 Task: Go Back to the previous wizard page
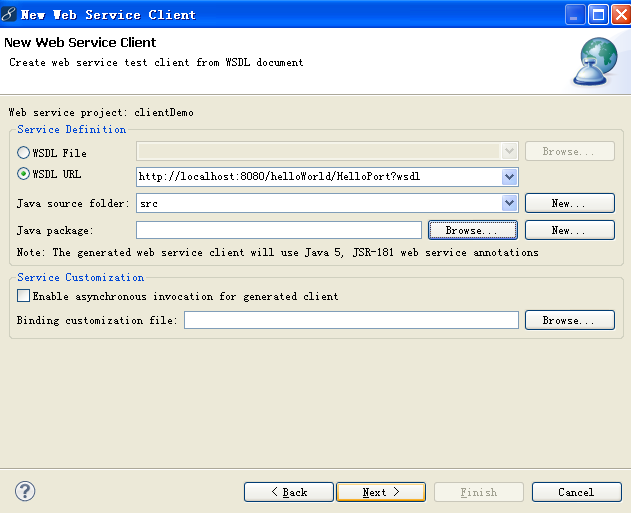(289, 492)
